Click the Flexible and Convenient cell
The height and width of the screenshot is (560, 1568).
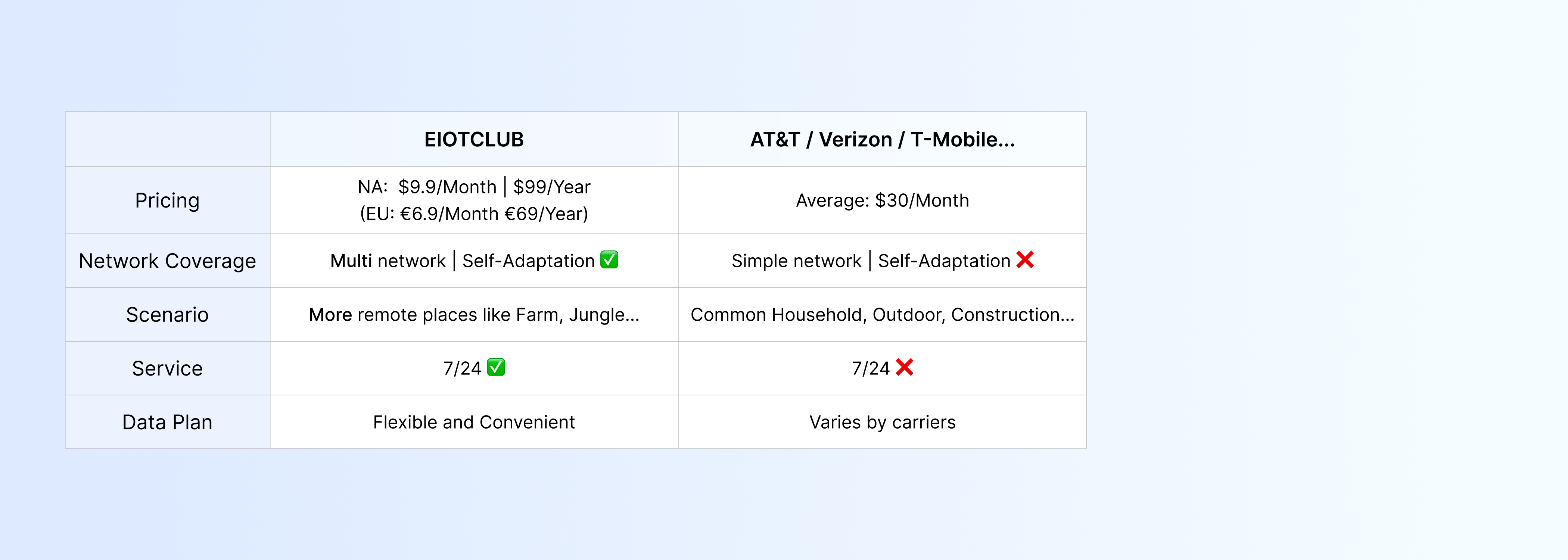pyautogui.click(x=473, y=422)
